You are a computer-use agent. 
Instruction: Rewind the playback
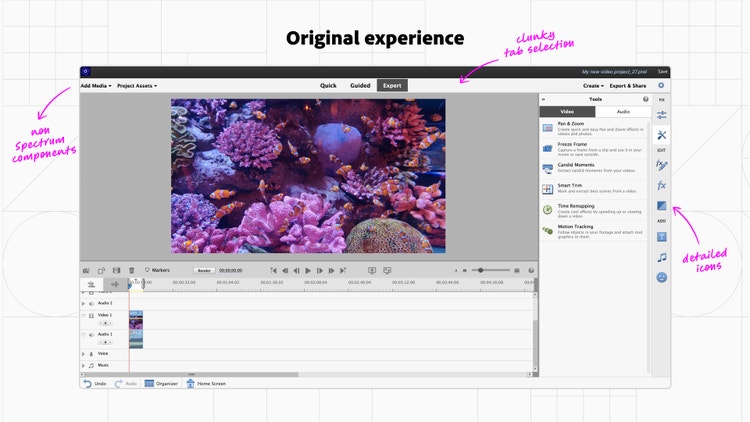[x=285, y=270]
